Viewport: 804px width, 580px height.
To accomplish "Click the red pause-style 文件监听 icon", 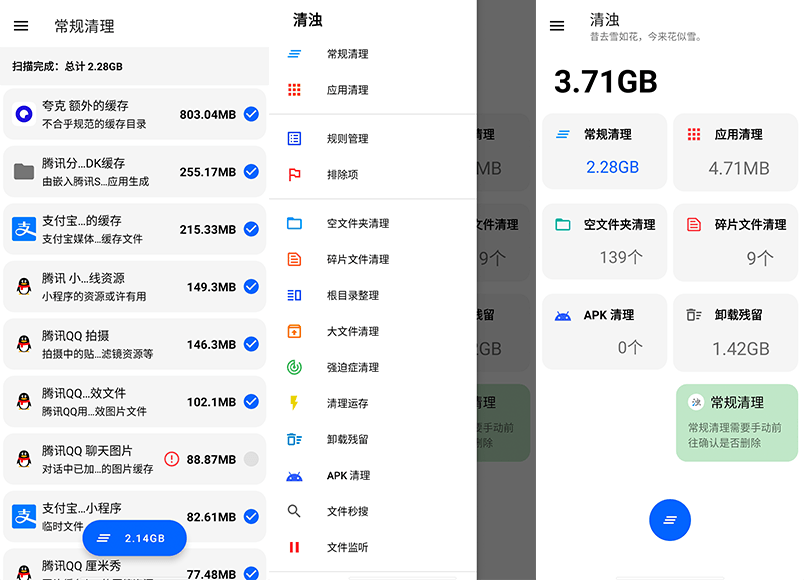I will [x=294, y=547].
